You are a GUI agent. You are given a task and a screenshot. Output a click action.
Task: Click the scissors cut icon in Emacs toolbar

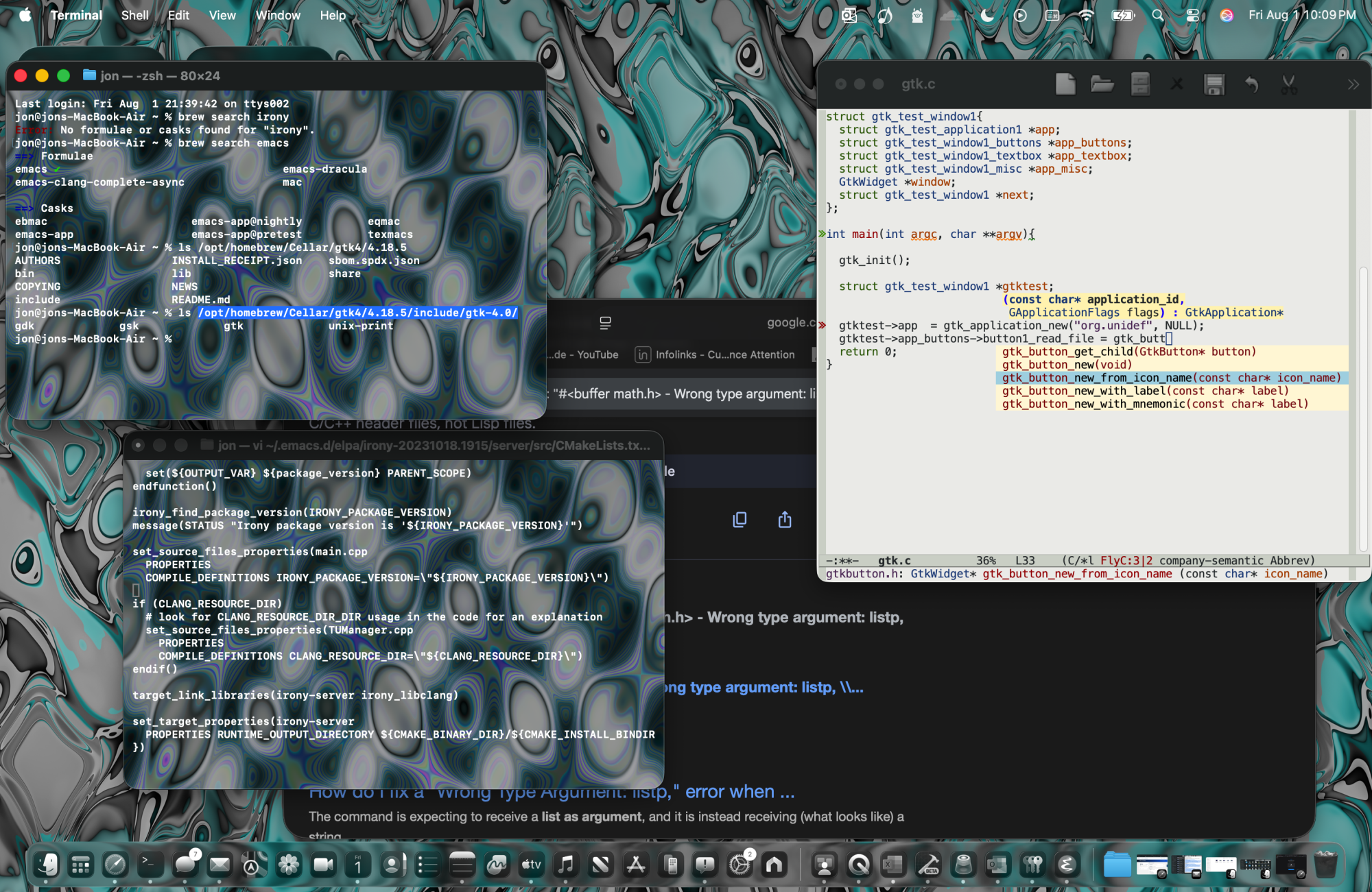1289,84
